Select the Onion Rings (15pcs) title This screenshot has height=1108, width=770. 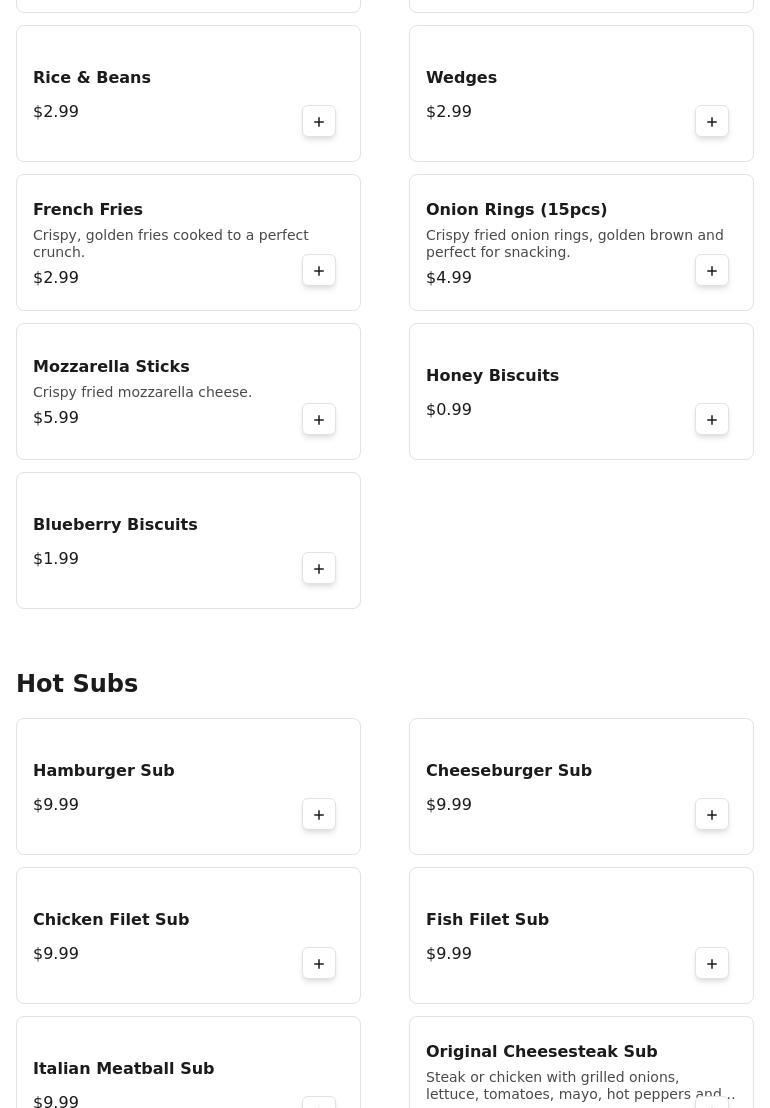coord(516,210)
